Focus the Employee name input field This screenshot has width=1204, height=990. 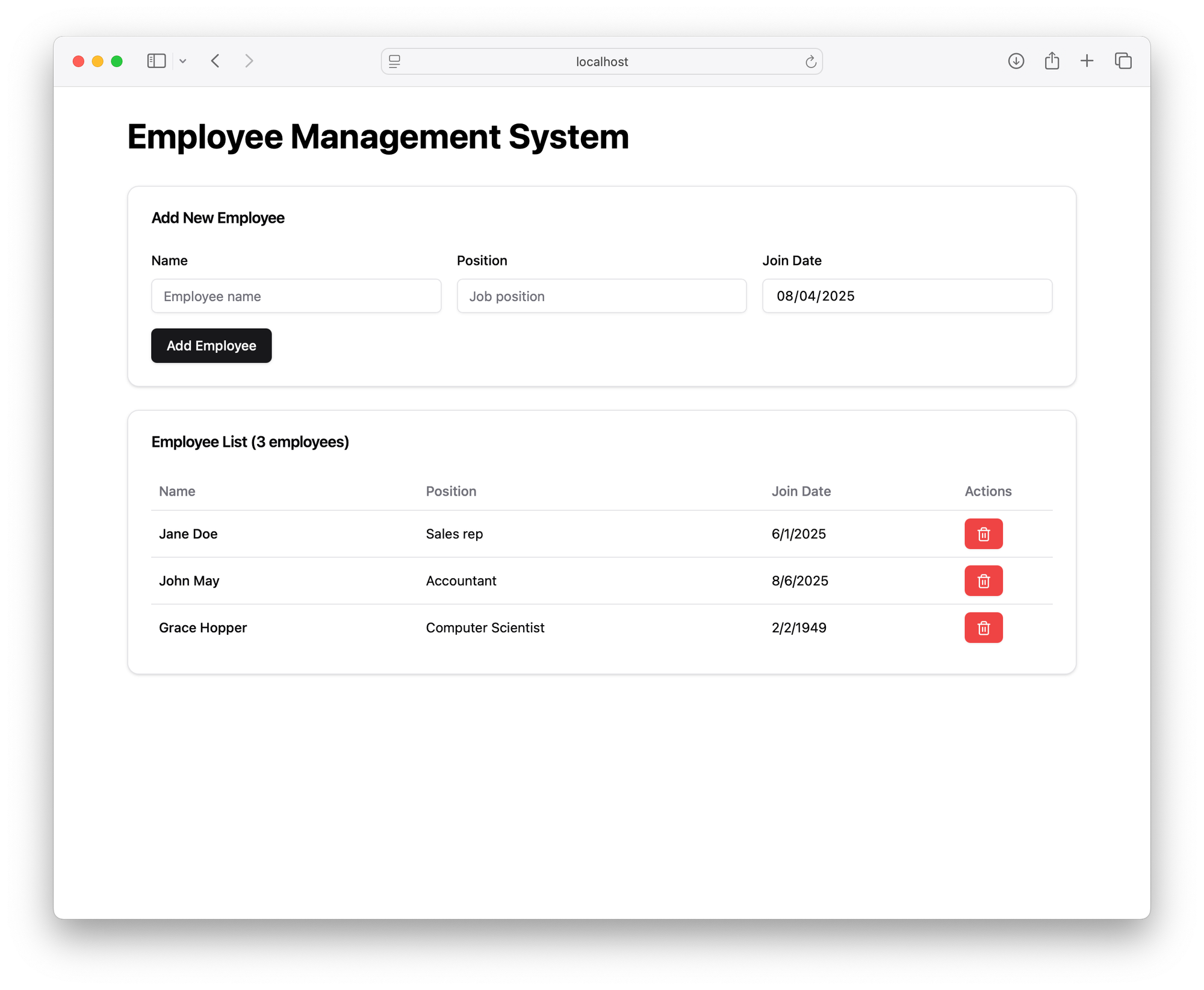tap(296, 296)
